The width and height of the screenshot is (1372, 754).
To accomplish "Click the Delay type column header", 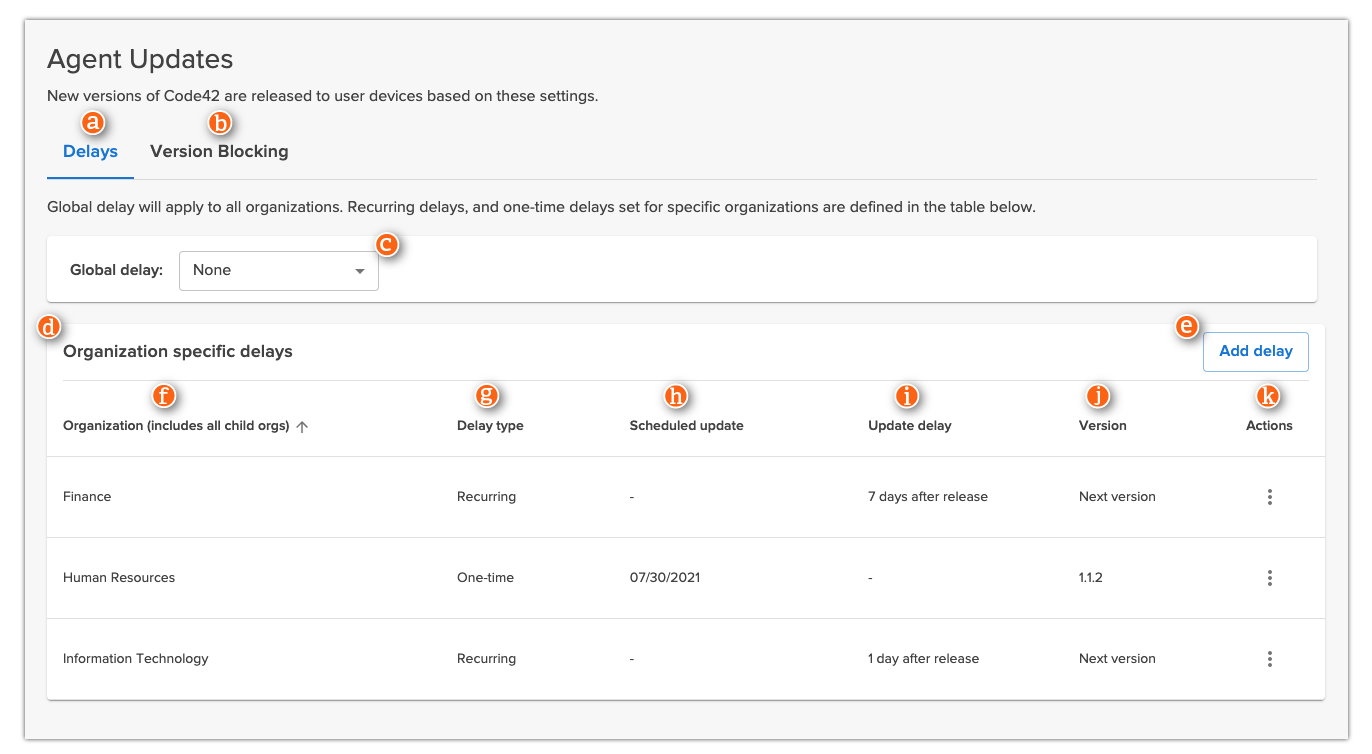I will point(490,425).
